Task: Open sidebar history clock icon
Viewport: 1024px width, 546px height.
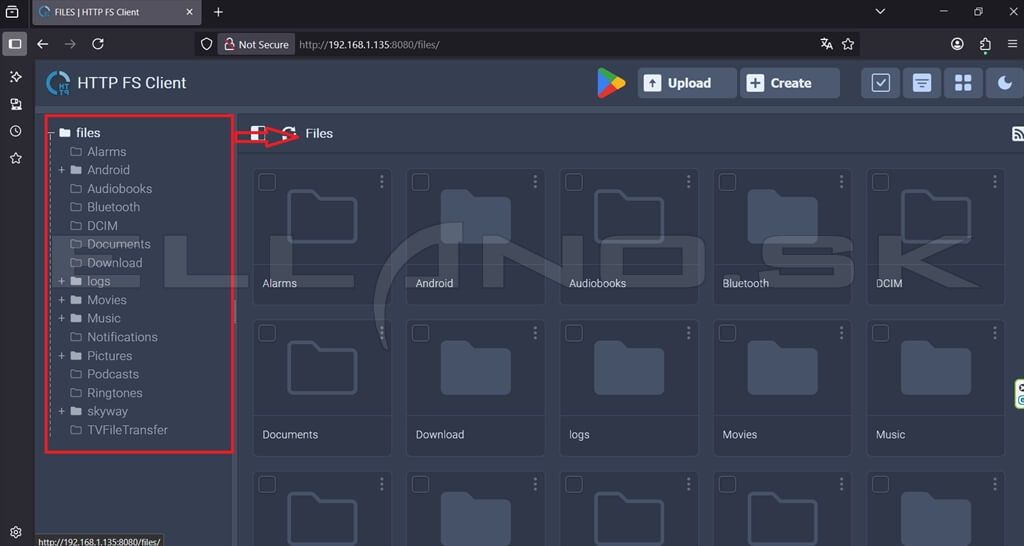Action: [16, 131]
